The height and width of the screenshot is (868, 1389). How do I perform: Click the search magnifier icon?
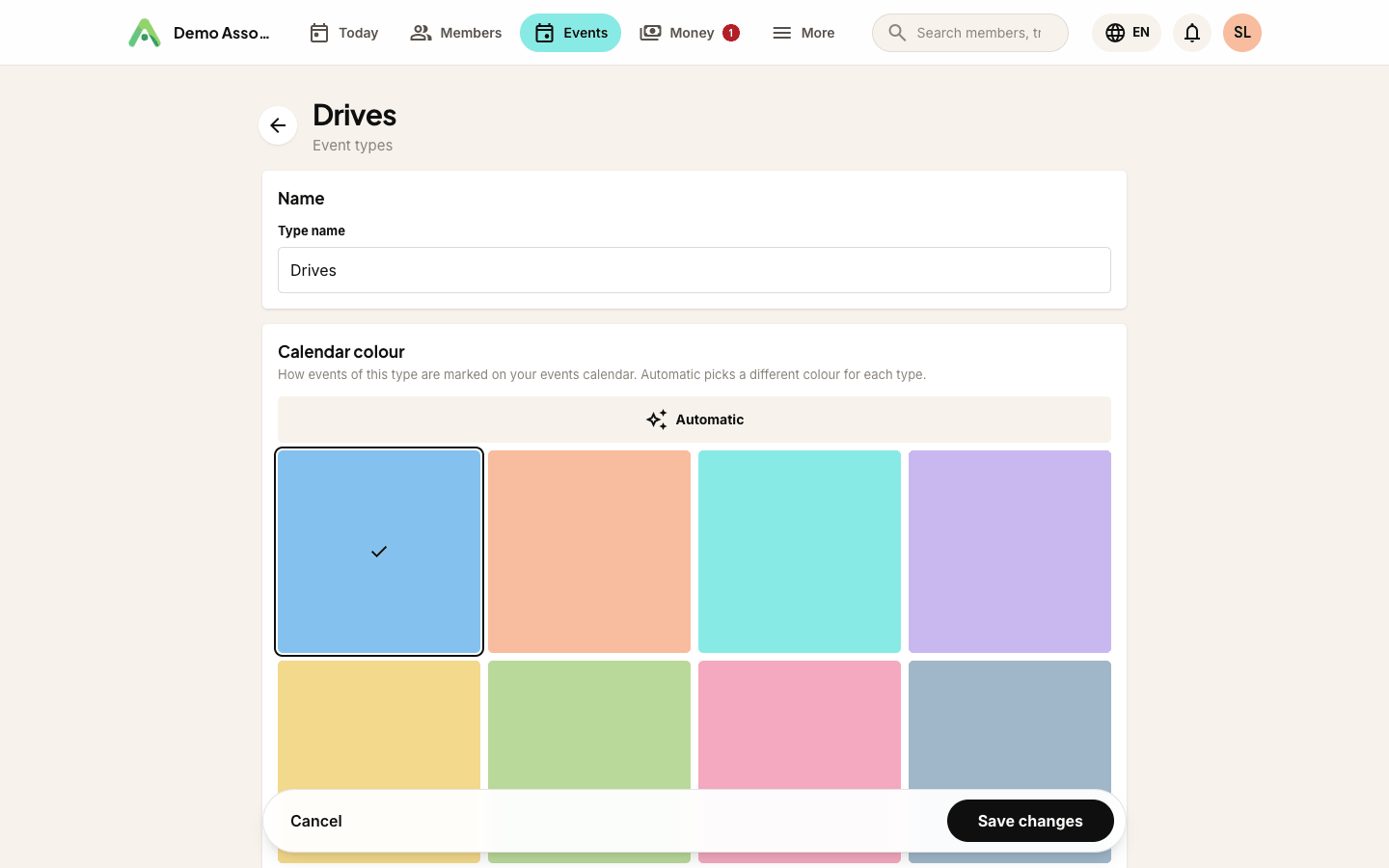[x=897, y=33]
